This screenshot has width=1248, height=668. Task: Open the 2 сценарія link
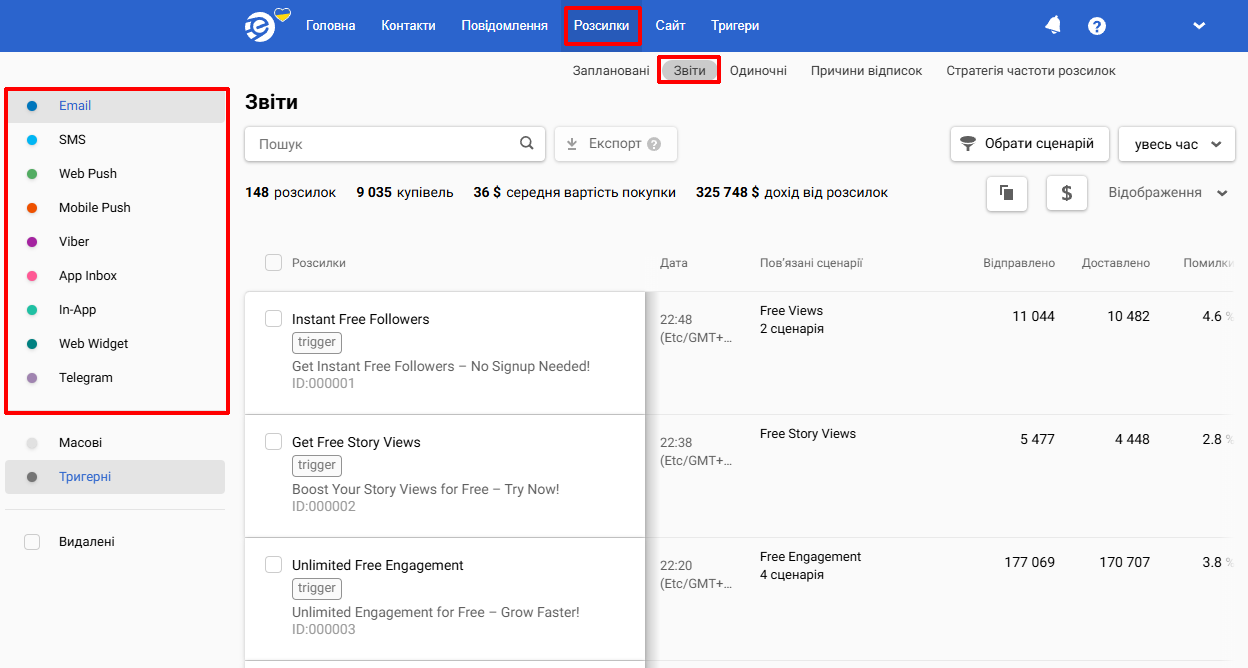coord(792,329)
